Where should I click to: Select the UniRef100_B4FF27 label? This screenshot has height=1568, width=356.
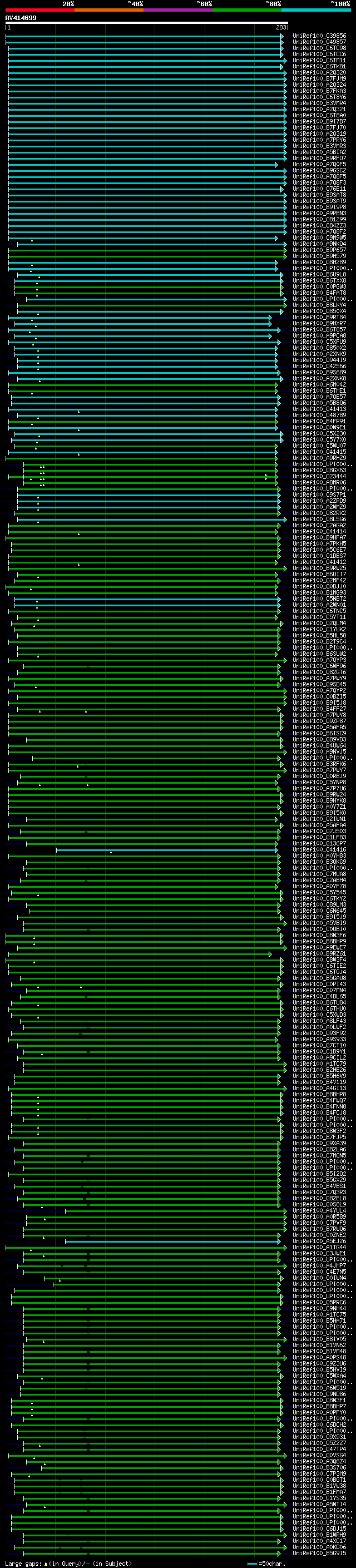pos(319,709)
